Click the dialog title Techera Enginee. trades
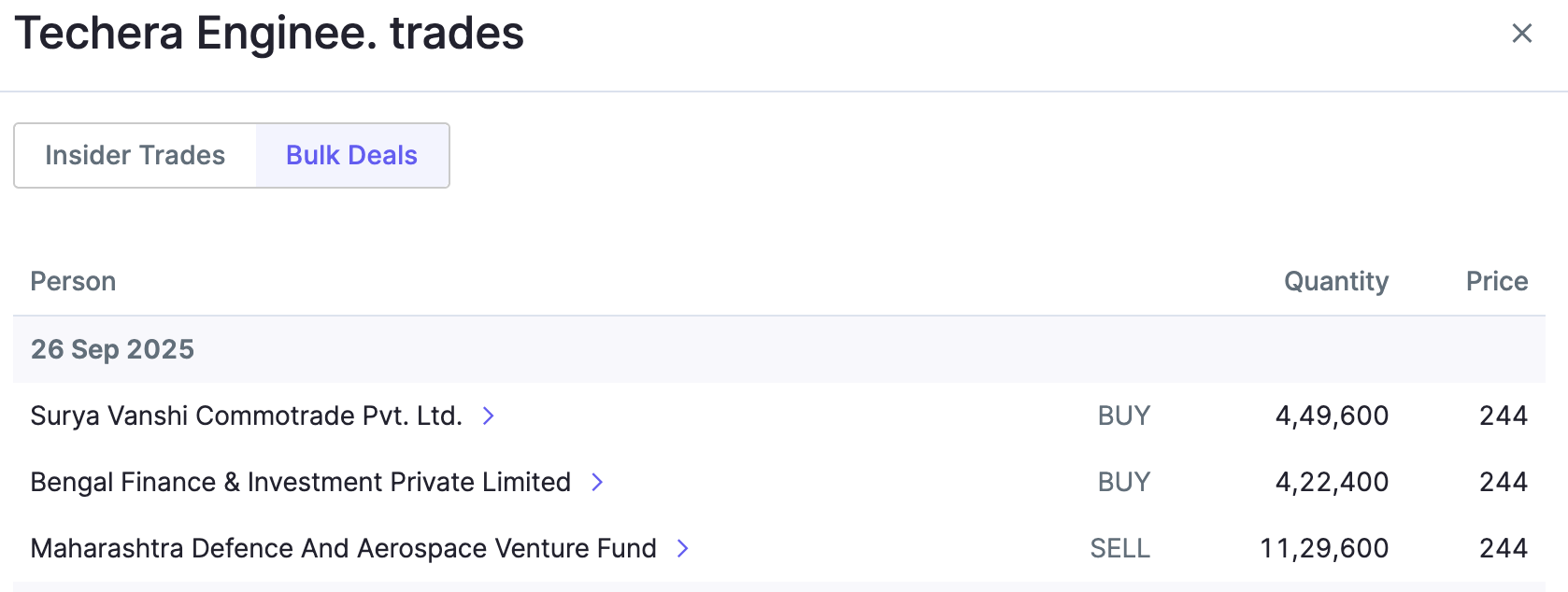The height and width of the screenshot is (592, 1568). coord(269,34)
